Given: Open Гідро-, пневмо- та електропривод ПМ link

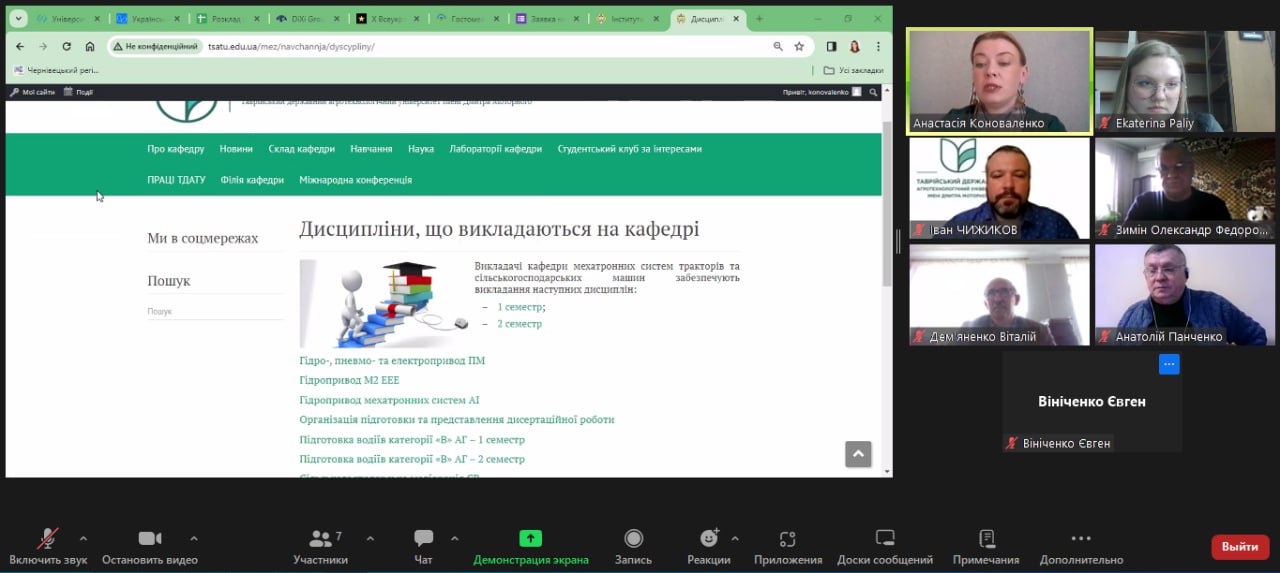Looking at the screenshot, I should tap(392, 360).
